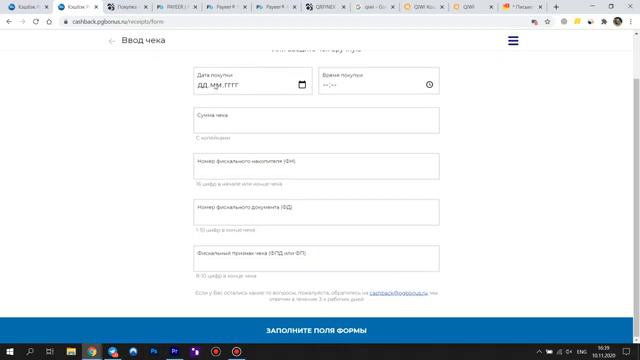Click the translate page icon in address bar

tap(534, 22)
